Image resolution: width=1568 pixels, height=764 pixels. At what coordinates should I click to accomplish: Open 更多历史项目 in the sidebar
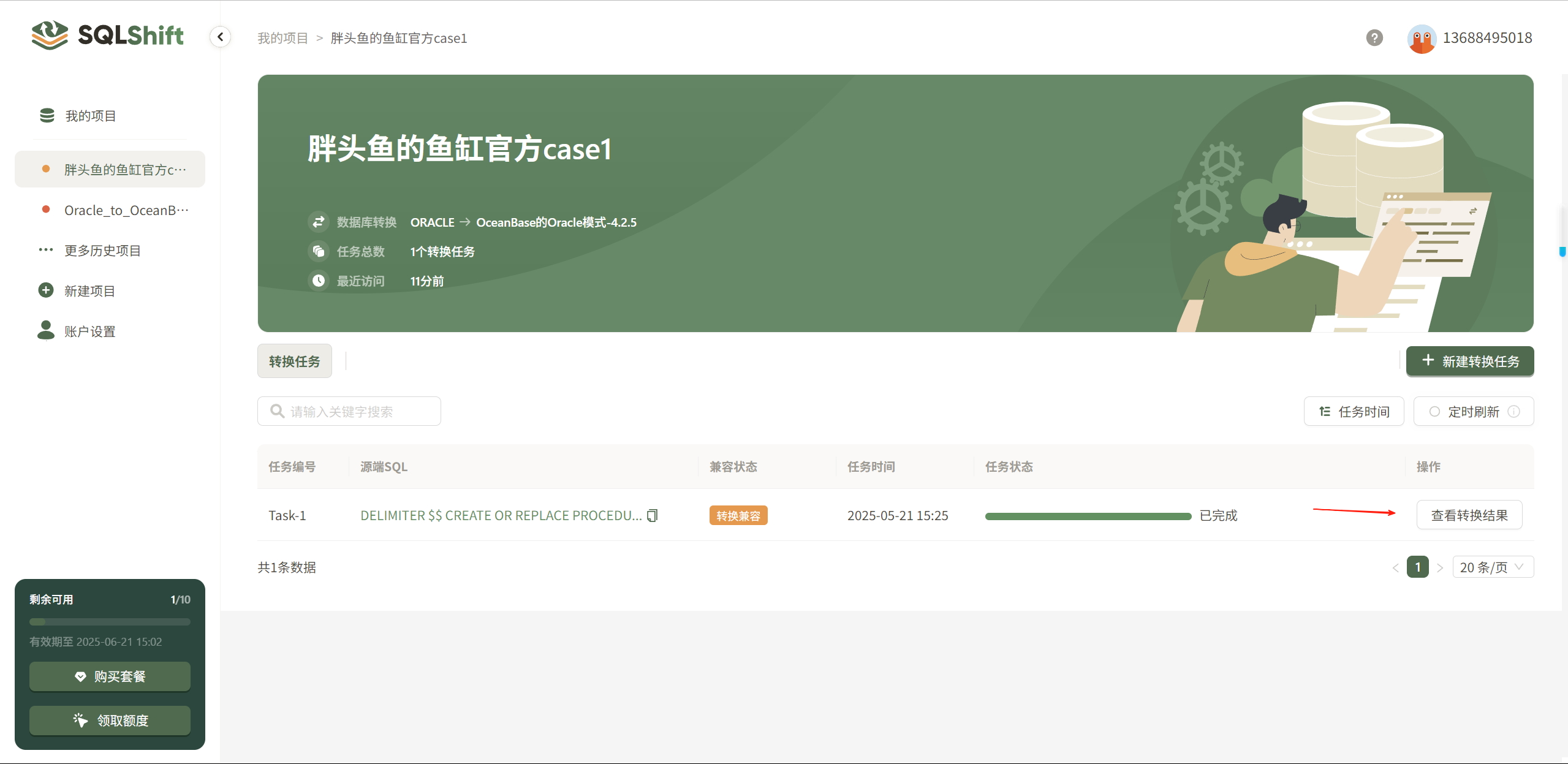click(103, 251)
